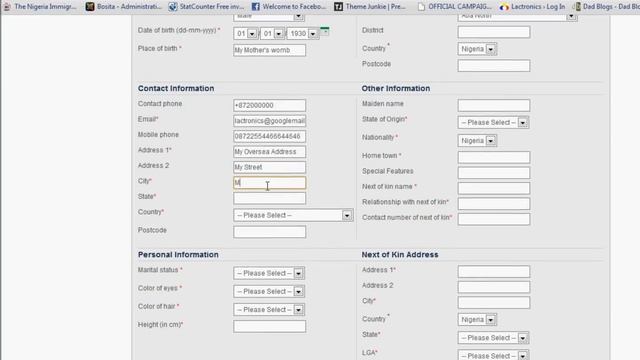Expand the birth day dropdown showing 01
640x360 pixels.
(246, 33)
